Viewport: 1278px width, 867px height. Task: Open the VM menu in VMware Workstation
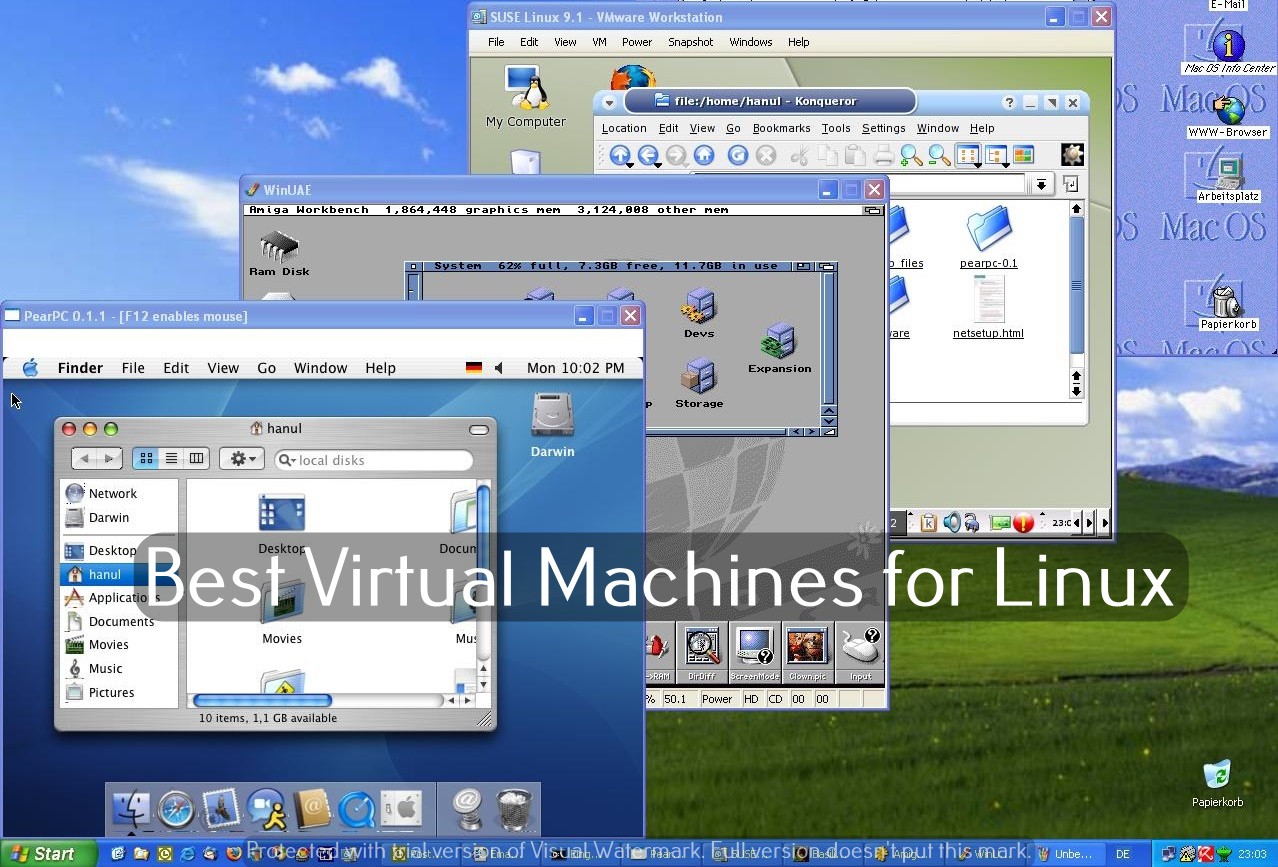pyautogui.click(x=599, y=42)
